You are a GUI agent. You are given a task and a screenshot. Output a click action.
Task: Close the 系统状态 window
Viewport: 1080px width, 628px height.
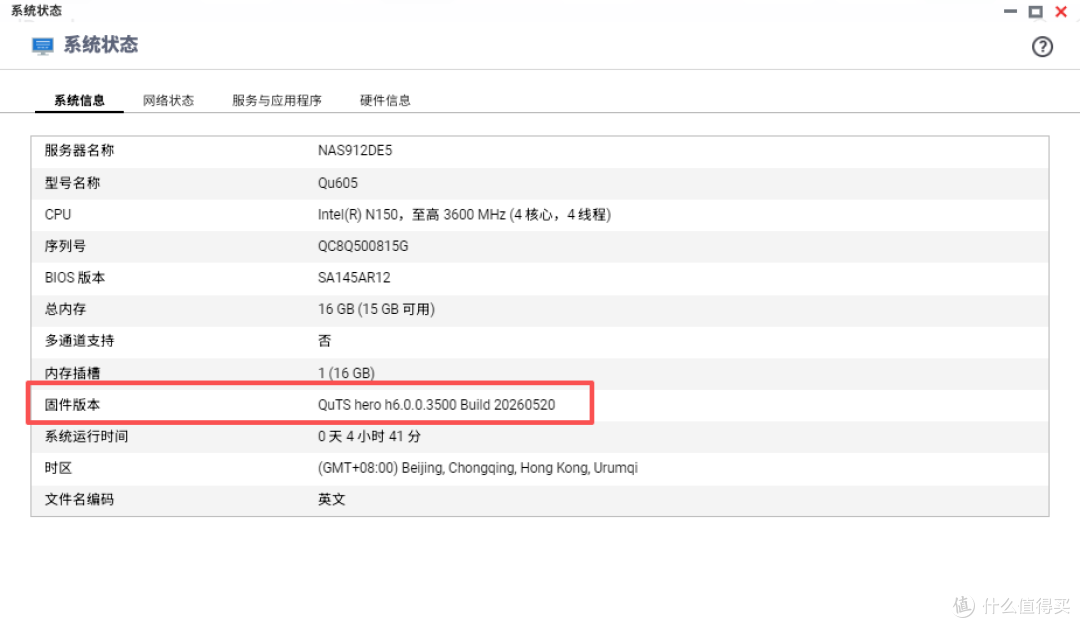[x=1061, y=12]
